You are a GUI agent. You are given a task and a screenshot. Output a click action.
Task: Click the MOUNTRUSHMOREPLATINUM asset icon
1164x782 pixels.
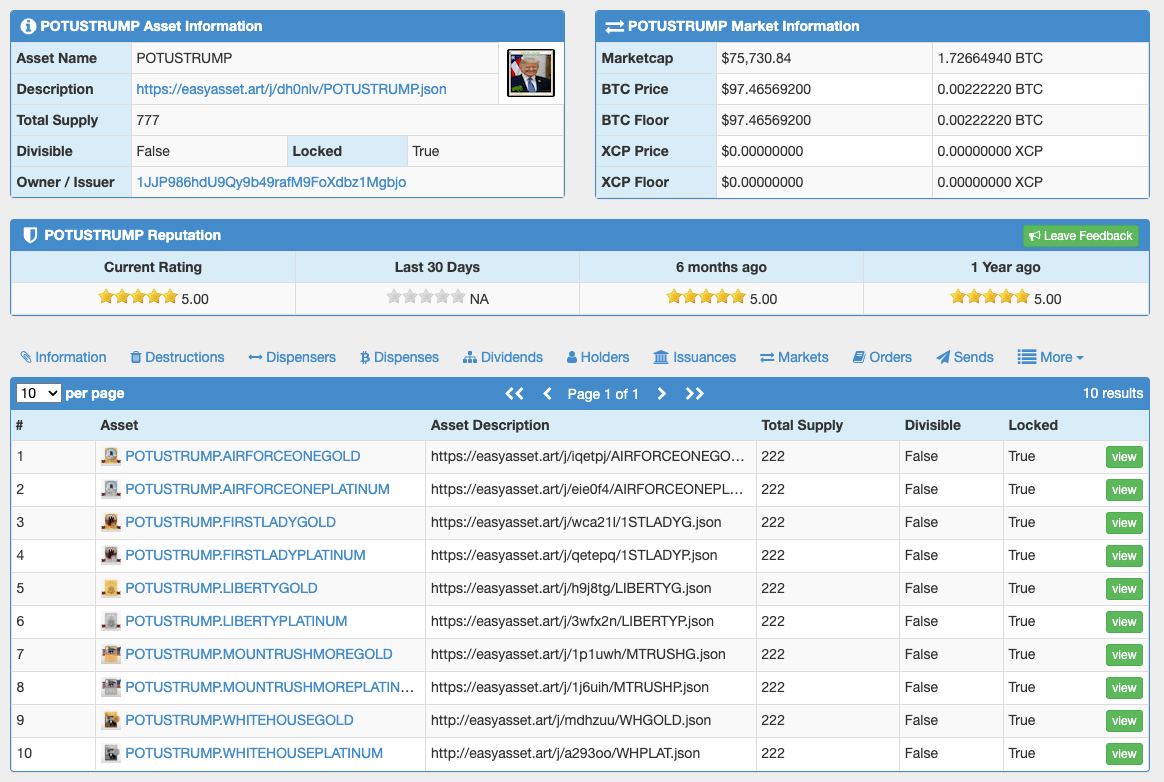(x=111, y=687)
